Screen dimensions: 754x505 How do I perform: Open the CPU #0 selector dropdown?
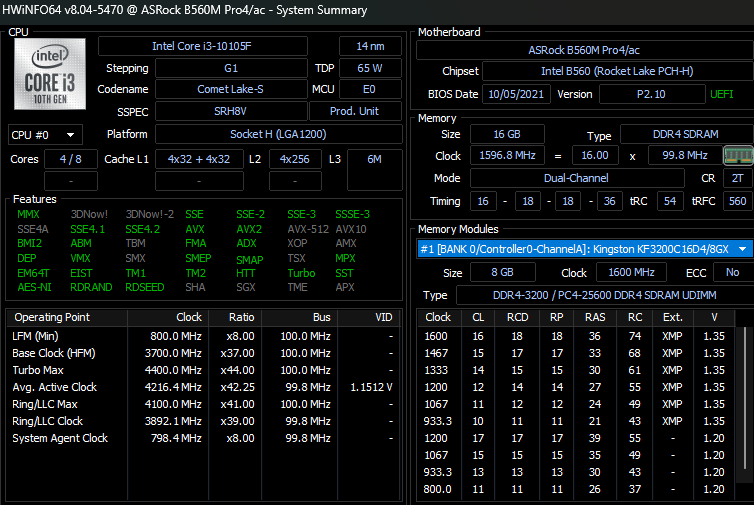46,135
